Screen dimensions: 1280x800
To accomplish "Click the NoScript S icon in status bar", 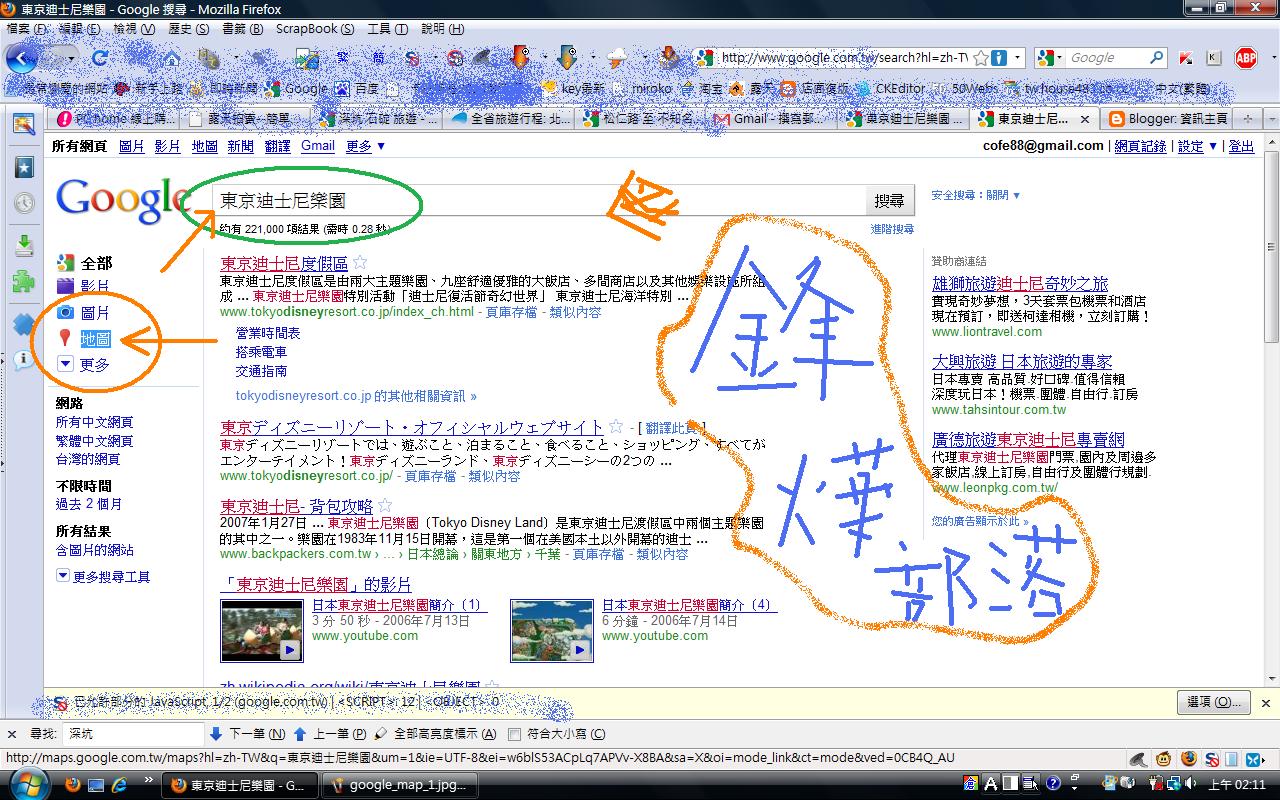I will pos(1211,759).
